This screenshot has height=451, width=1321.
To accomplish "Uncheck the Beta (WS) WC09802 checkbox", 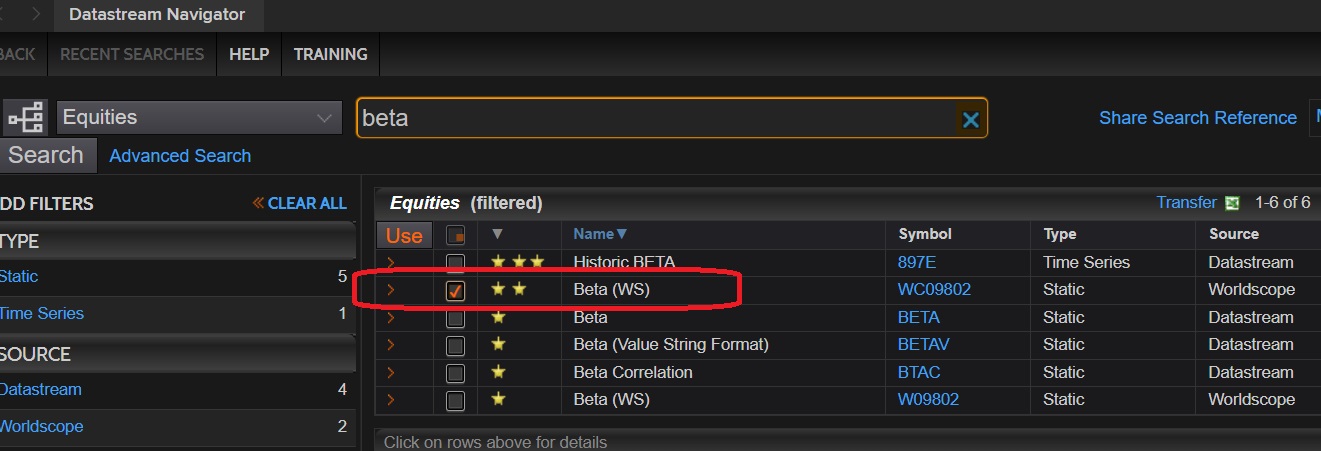I will point(455,290).
